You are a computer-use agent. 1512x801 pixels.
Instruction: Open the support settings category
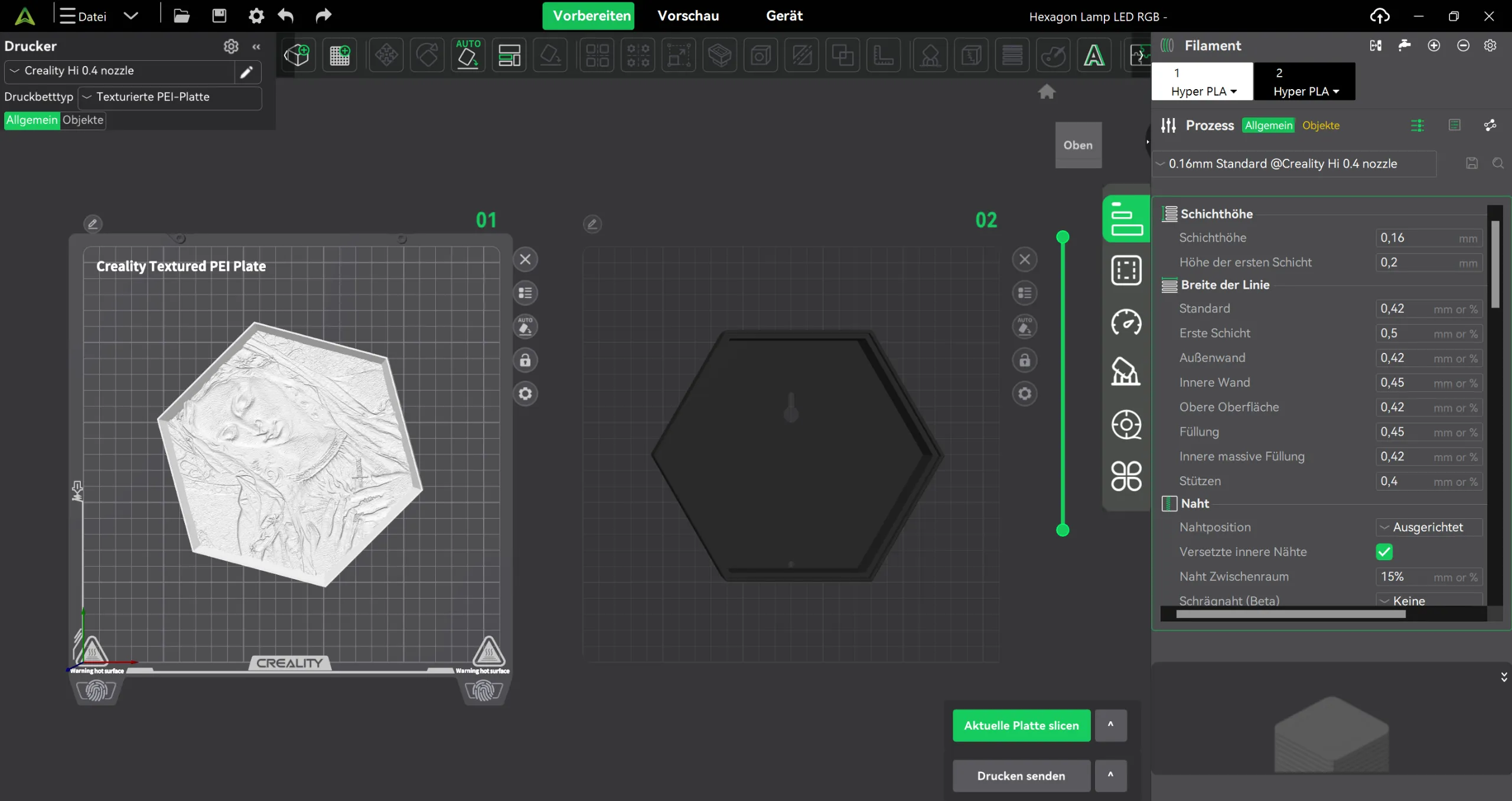tap(1126, 372)
